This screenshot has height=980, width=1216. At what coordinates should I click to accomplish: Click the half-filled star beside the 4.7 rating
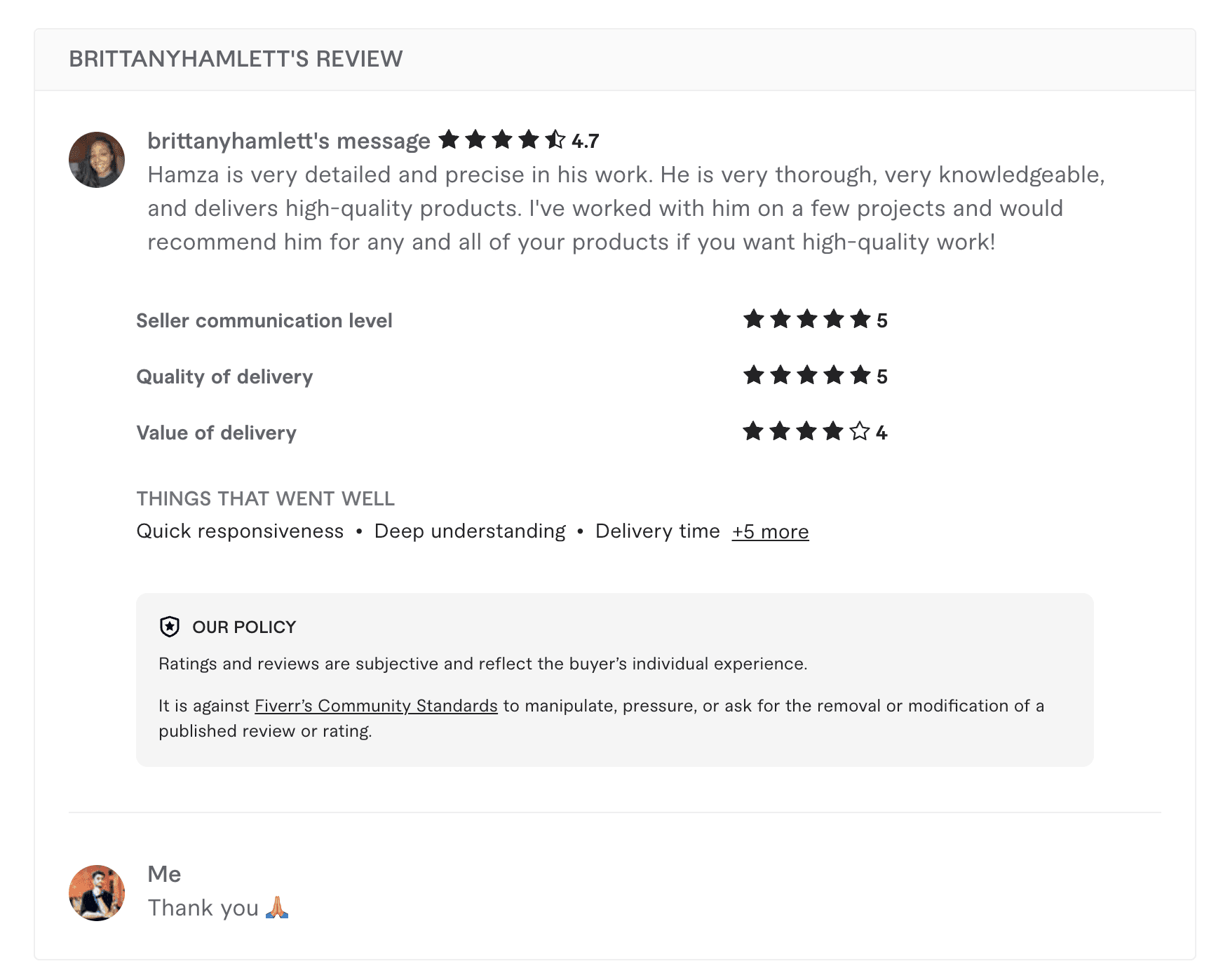click(556, 139)
